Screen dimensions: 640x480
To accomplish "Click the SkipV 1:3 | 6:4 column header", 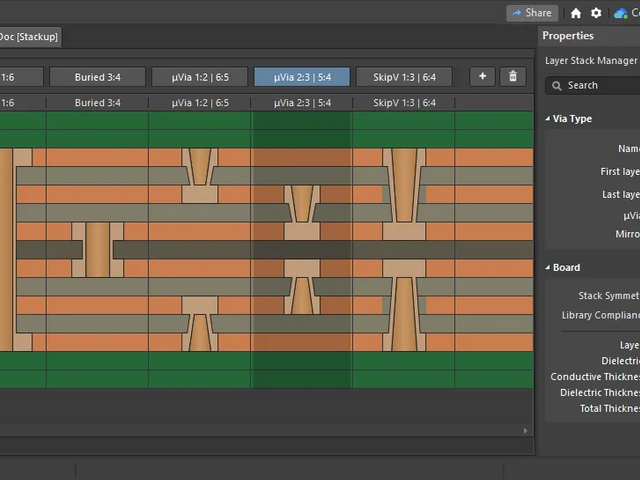I will click(x=404, y=103).
